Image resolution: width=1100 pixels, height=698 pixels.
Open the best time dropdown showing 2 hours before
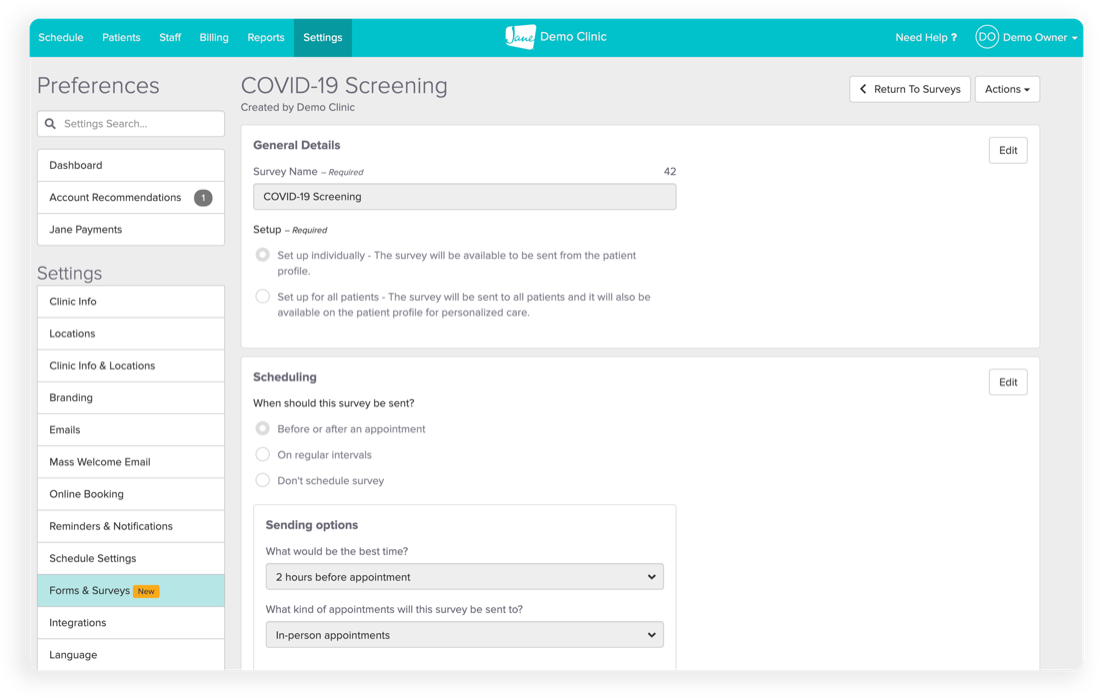tap(464, 576)
